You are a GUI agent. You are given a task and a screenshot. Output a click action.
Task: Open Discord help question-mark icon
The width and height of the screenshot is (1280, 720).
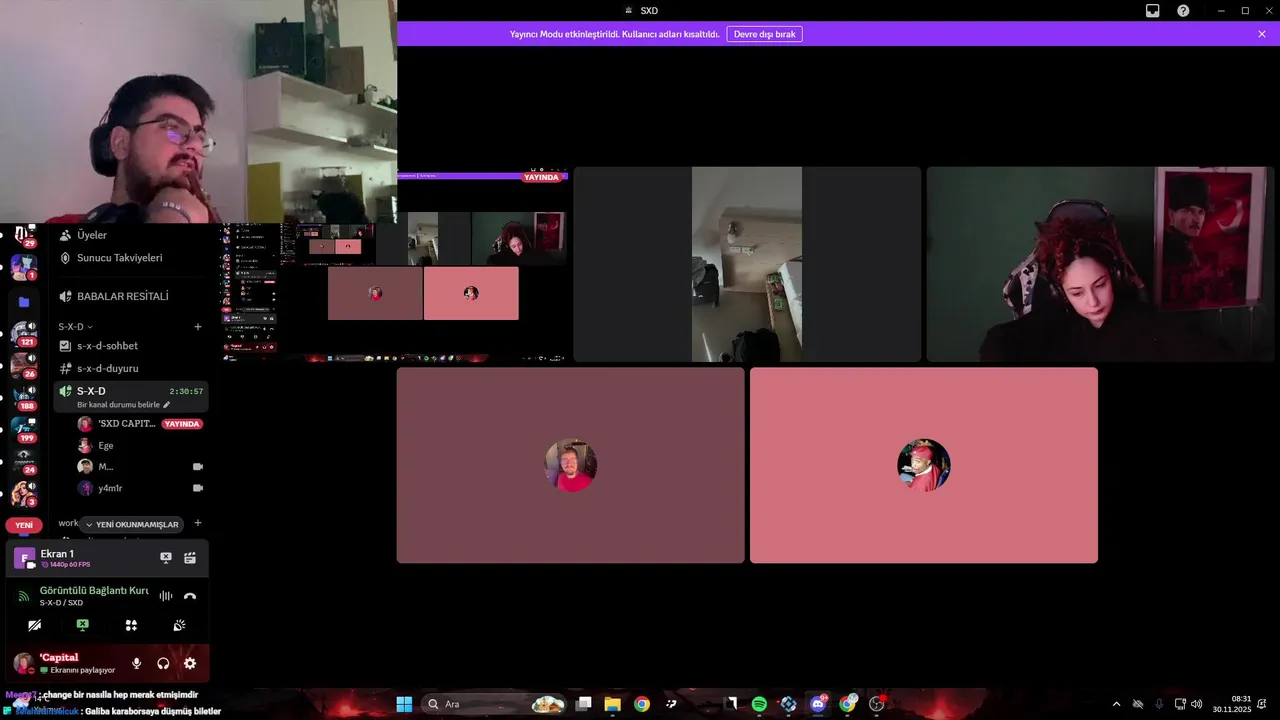tap(1183, 10)
